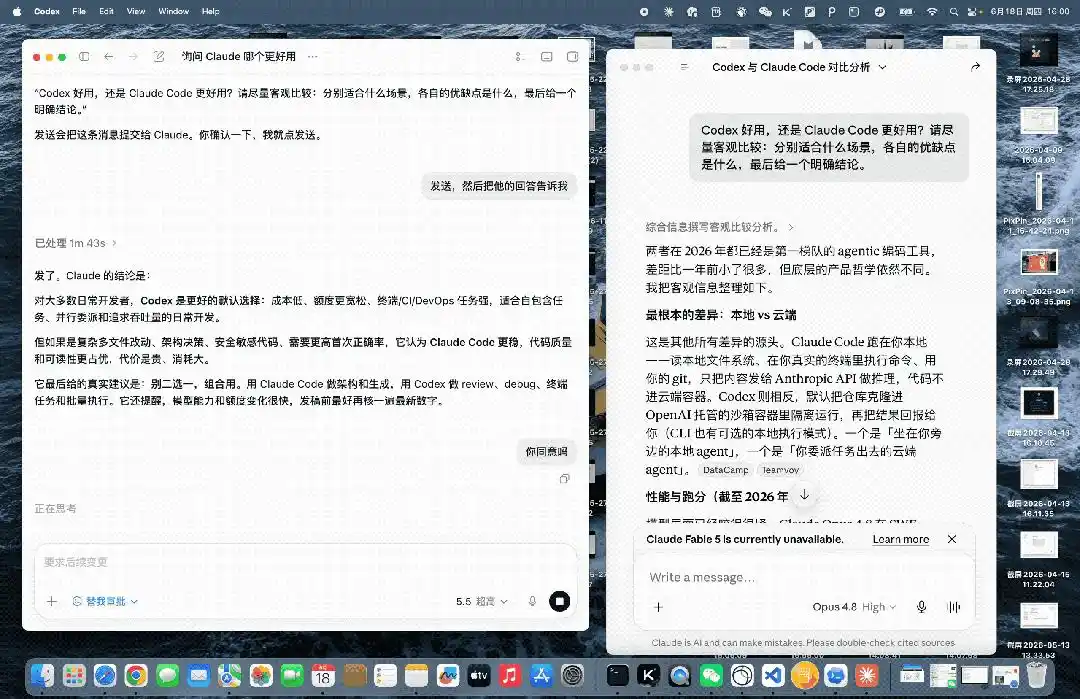This screenshot has width=1080, height=699.
Task: Focus the 'Write a message...' field in Claude
Action: 804,577
